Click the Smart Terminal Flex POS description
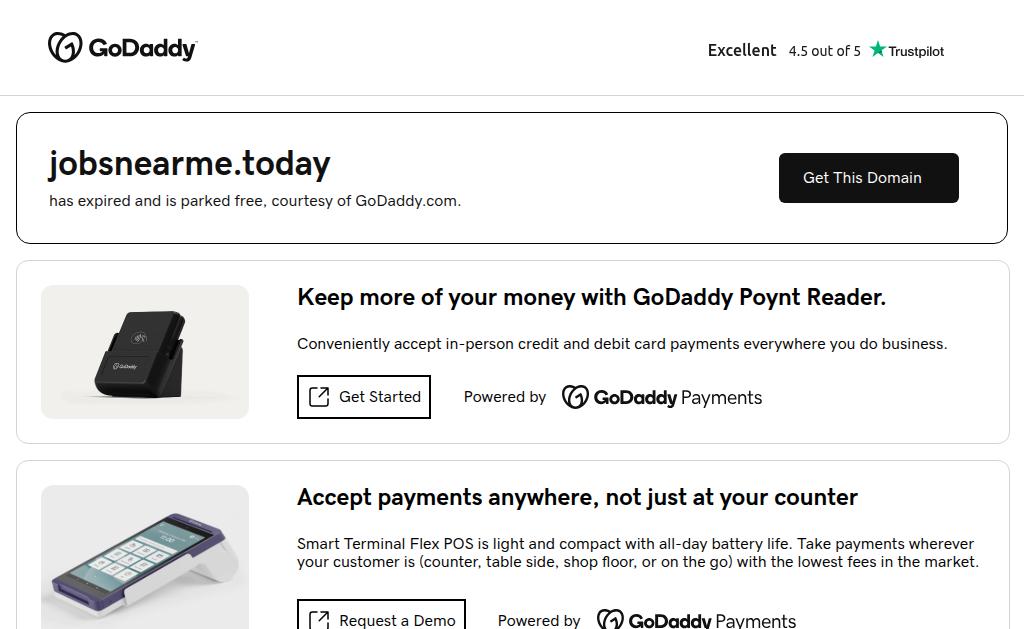Viewport: 1024px width, 629px height. point(637,553)
